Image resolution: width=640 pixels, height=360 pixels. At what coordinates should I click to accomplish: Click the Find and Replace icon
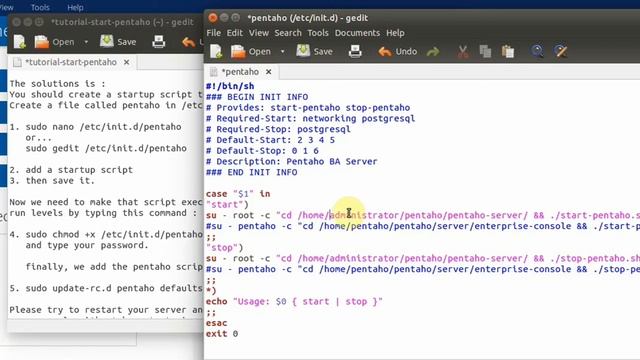pyautogui.click(x=560, y=51)
